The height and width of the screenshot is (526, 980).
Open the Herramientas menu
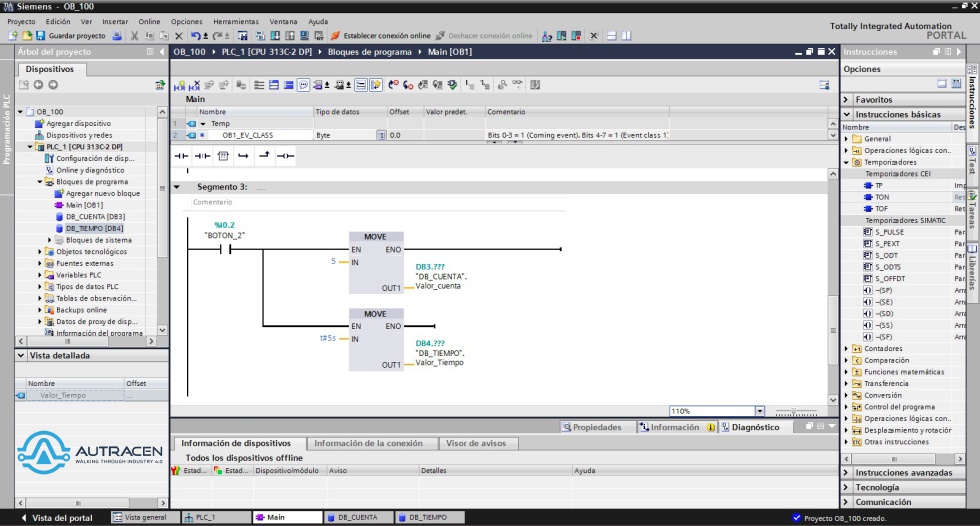tap(236, 21)
